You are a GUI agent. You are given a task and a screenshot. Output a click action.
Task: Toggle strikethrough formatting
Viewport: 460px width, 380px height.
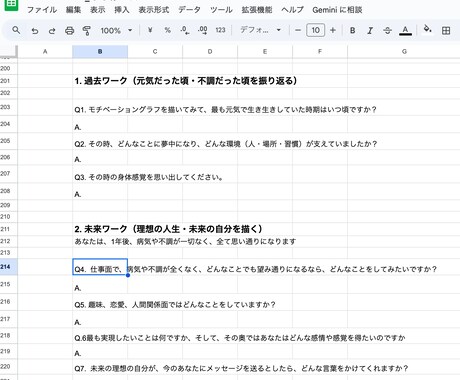click(x=387, y=31)
